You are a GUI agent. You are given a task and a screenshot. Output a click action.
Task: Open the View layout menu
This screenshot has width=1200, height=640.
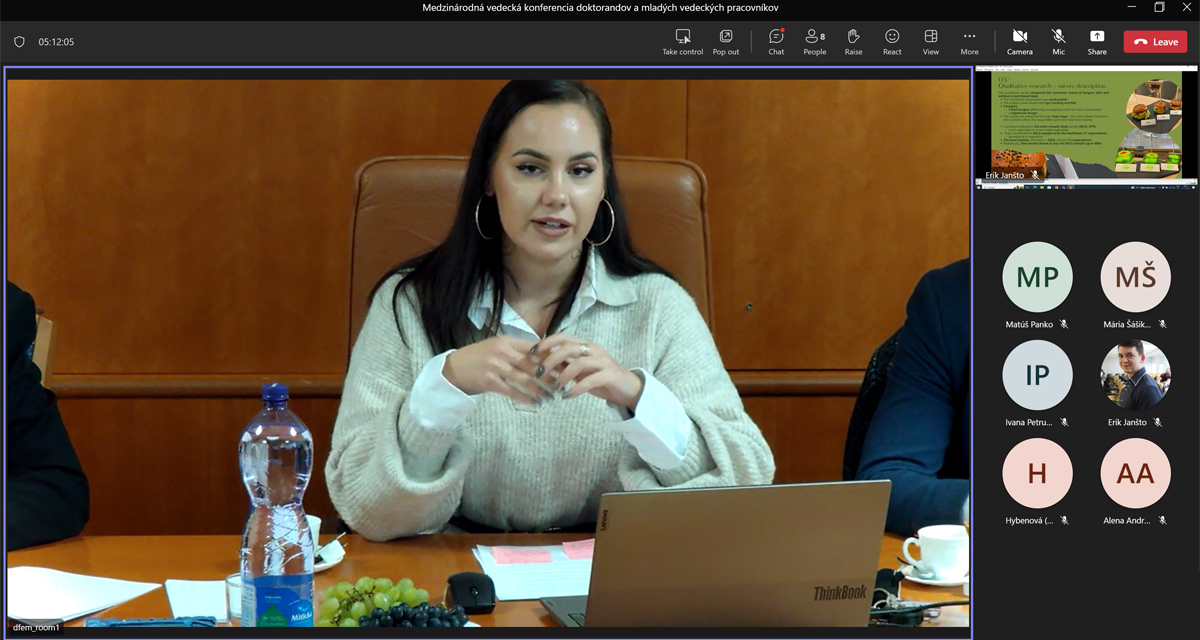tap(931, 41)
